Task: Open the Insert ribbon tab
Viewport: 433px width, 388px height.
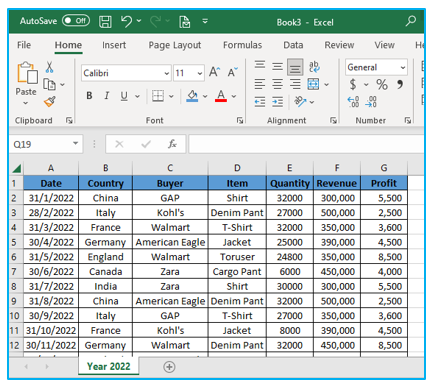Action: click(114, 45)
